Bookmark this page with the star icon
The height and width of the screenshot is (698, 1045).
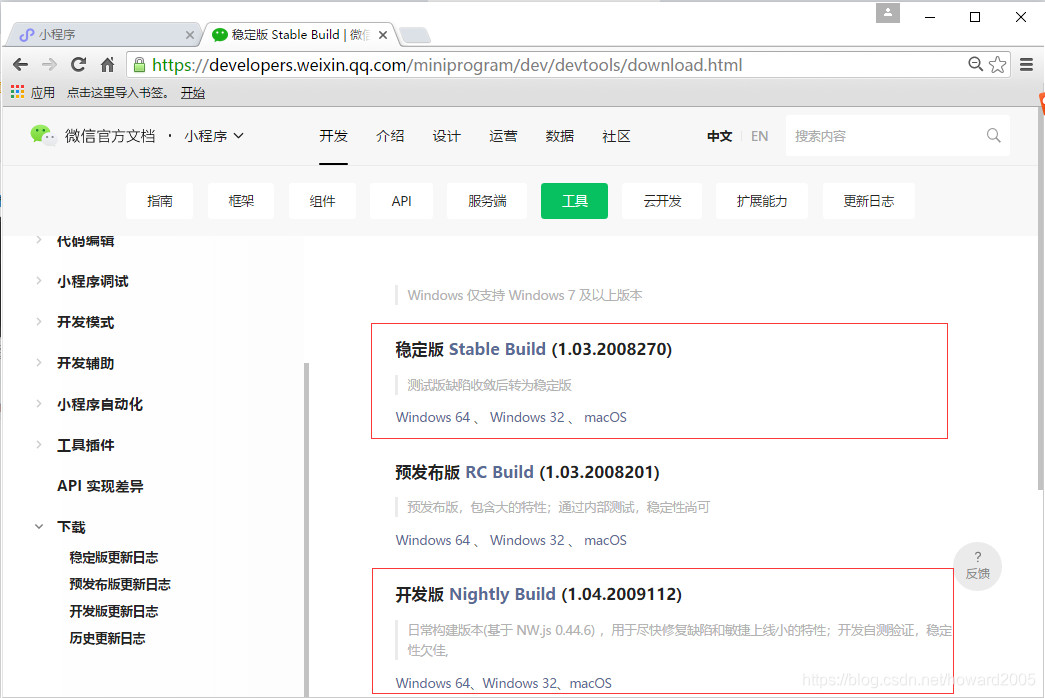point(998,65)
